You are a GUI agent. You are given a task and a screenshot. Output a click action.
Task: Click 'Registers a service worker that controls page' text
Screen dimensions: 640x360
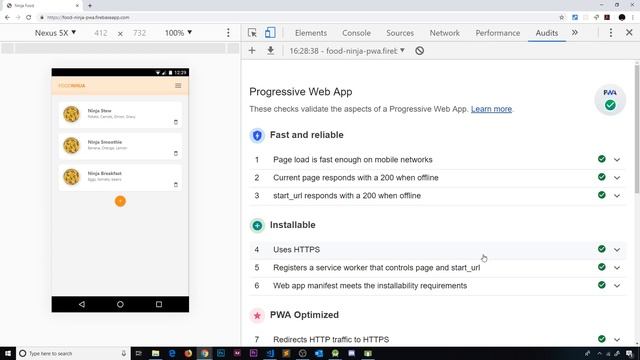377,267
